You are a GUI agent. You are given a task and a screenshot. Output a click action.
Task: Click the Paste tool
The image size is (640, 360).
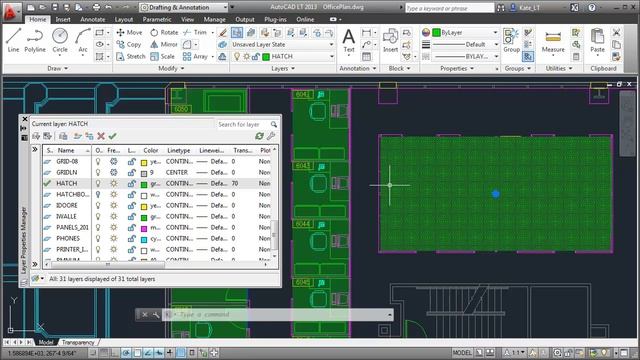click(x=597, y=40)
